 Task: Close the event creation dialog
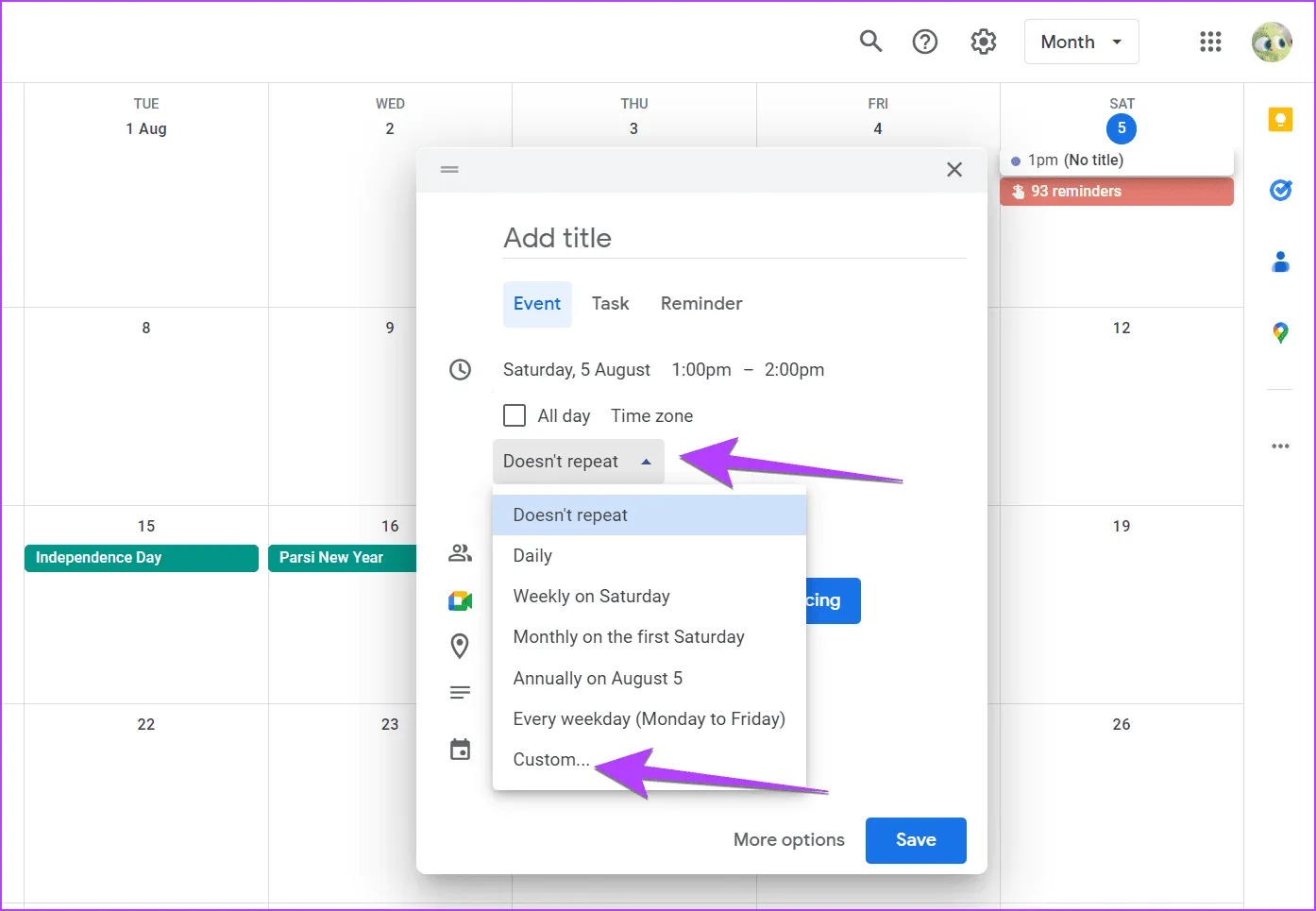click(x=954, y=170)
